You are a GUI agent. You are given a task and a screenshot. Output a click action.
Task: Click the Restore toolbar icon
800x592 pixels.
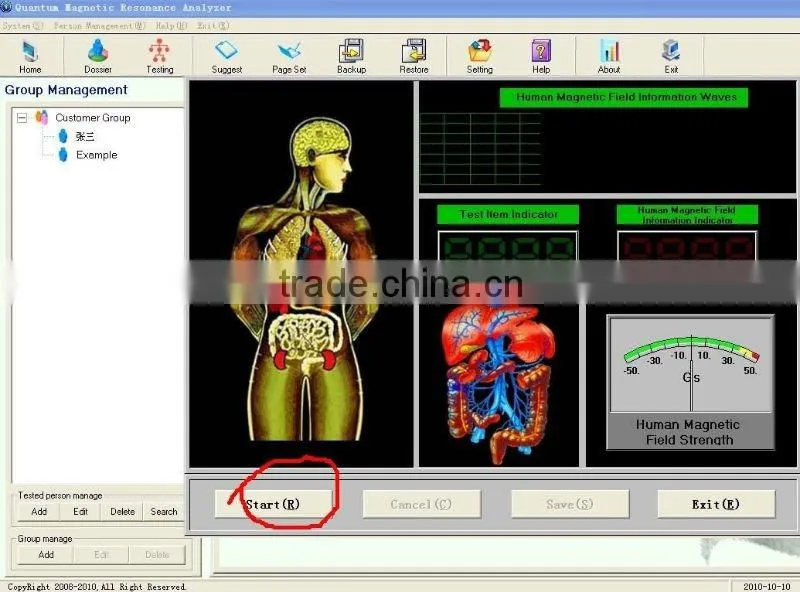[414, 57]
